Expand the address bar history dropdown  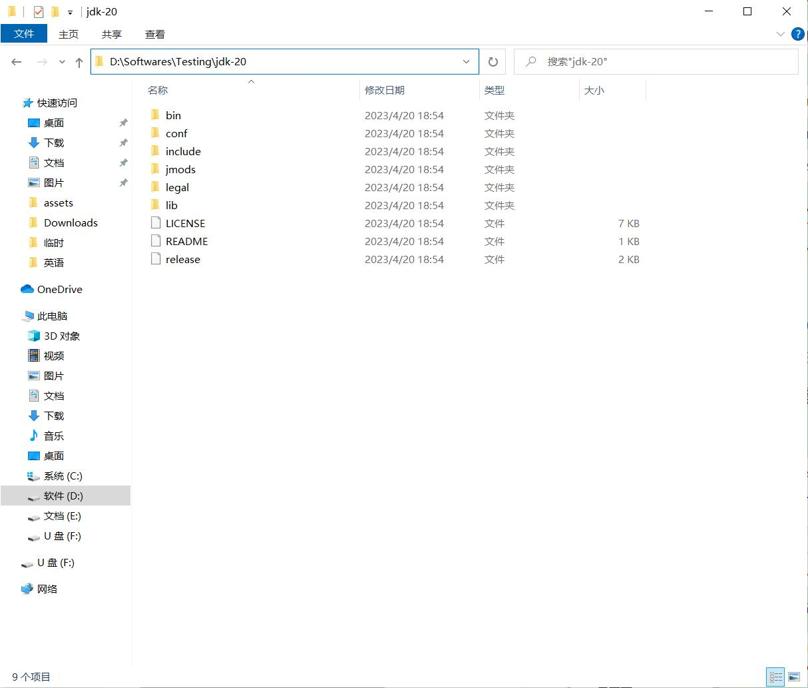point(466,62)
